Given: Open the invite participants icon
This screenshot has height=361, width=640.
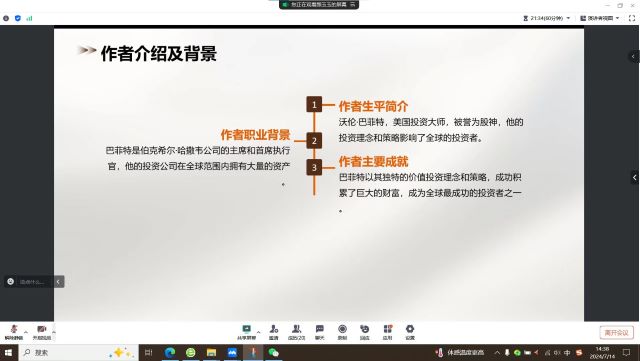Looking at the screenshot, I should pos(273,332).
